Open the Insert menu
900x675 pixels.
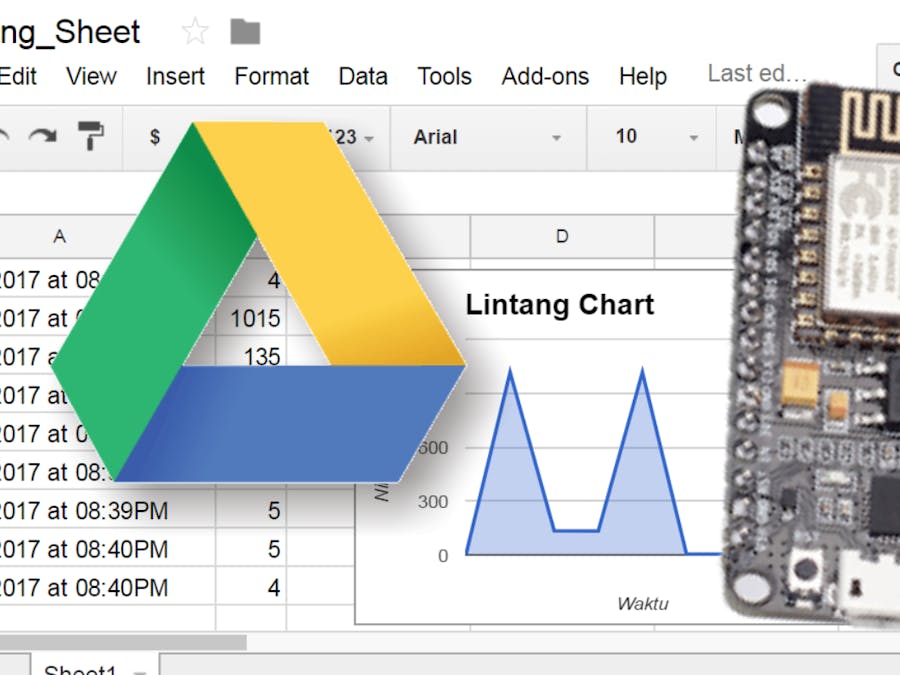point(175,76)
